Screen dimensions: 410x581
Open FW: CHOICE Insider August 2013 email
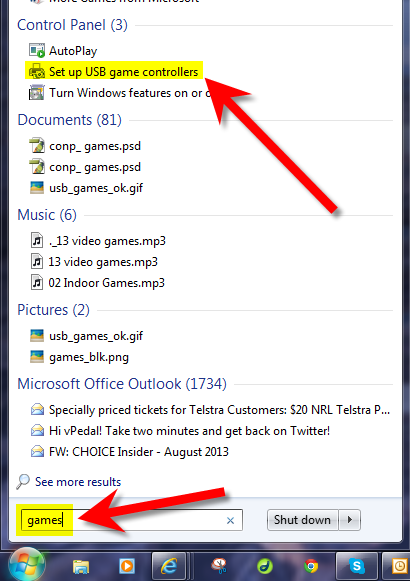(x=129, y=452)
